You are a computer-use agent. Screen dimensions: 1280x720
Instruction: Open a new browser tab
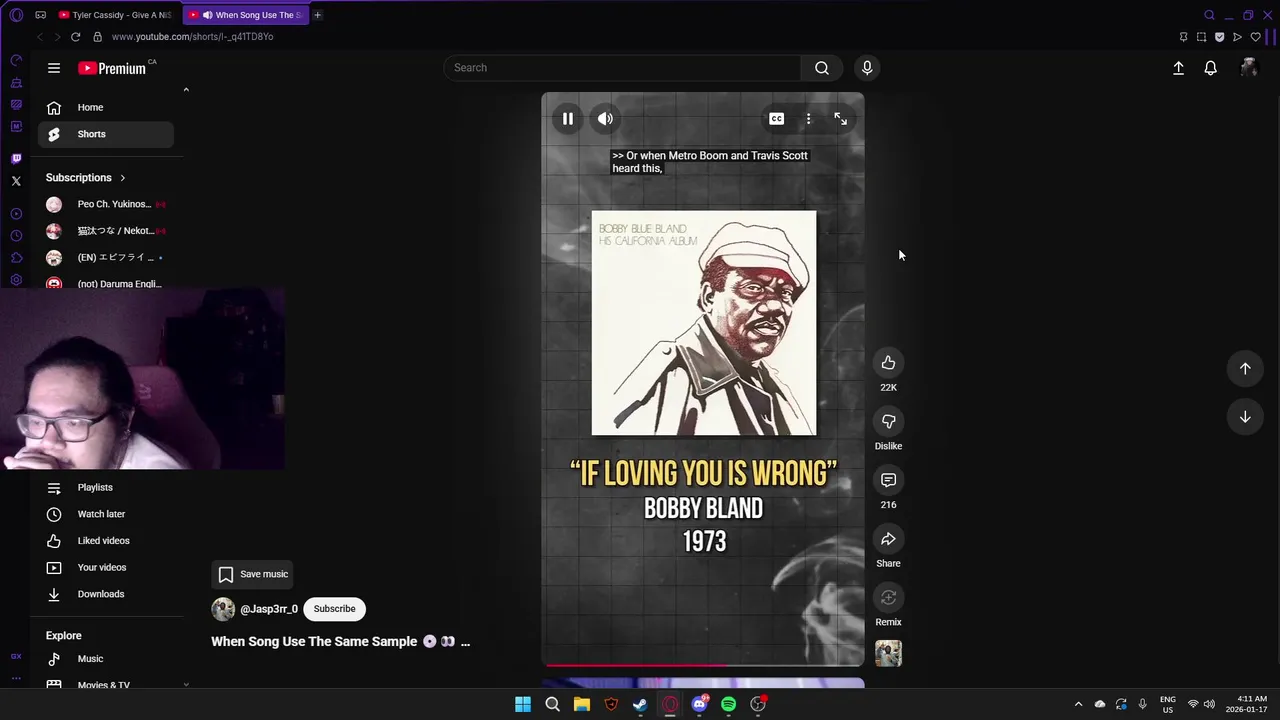318,15
